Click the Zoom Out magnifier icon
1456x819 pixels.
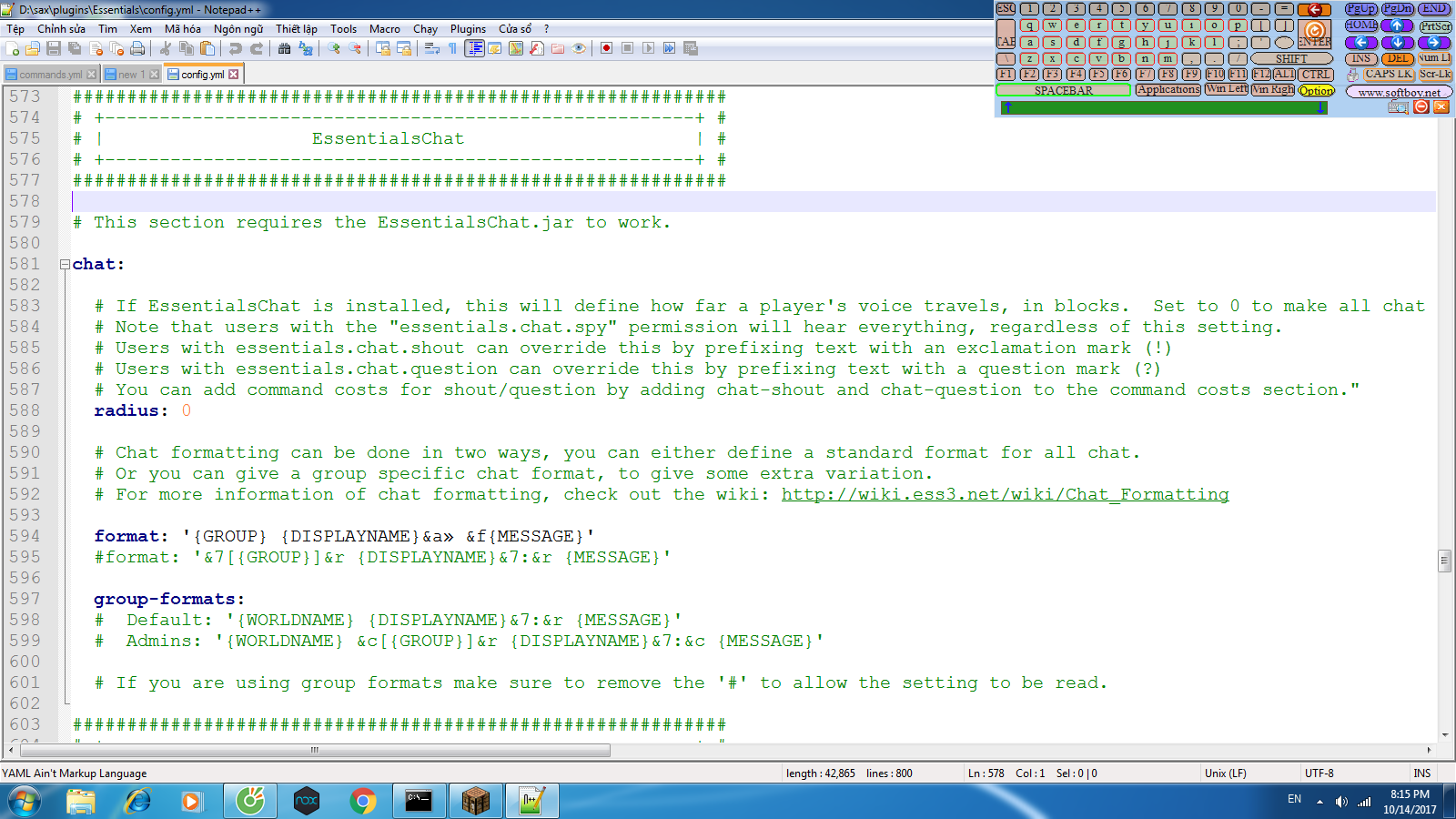coord(355,48)
